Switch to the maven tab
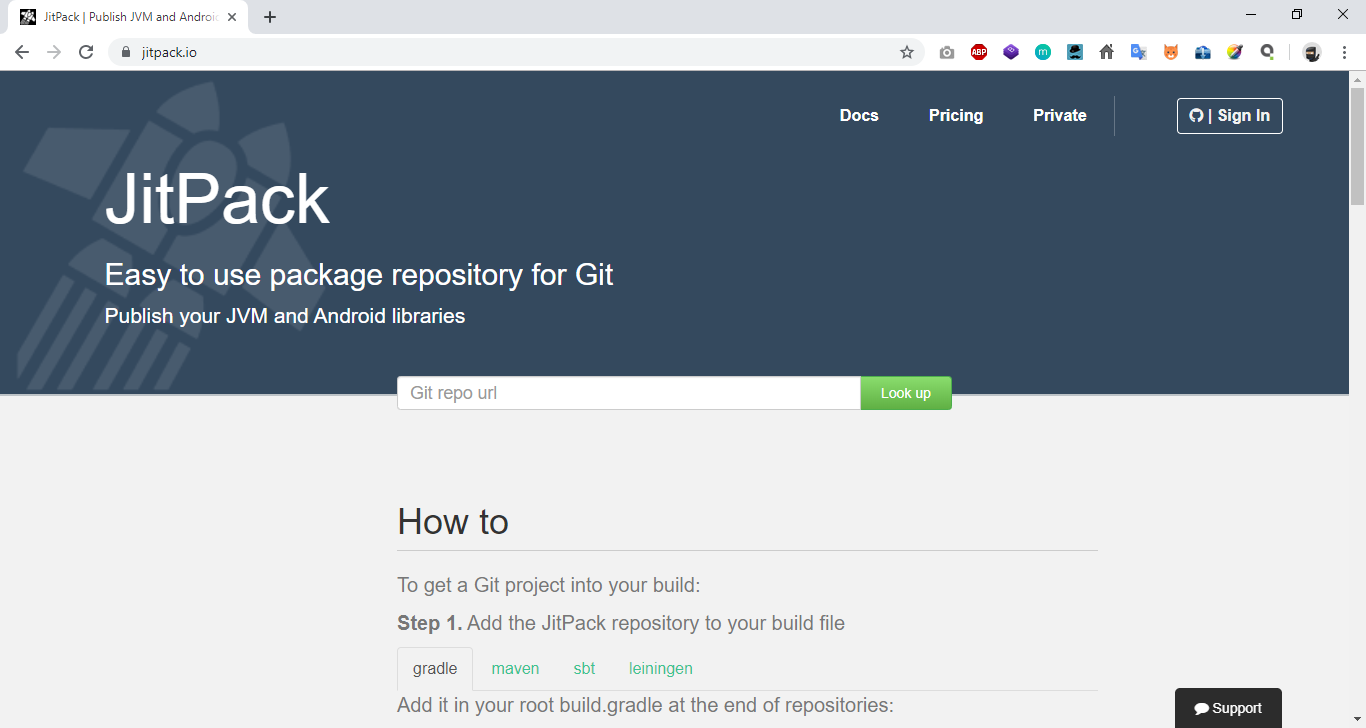Screen dimensions: 1366x728 point(515,668)
